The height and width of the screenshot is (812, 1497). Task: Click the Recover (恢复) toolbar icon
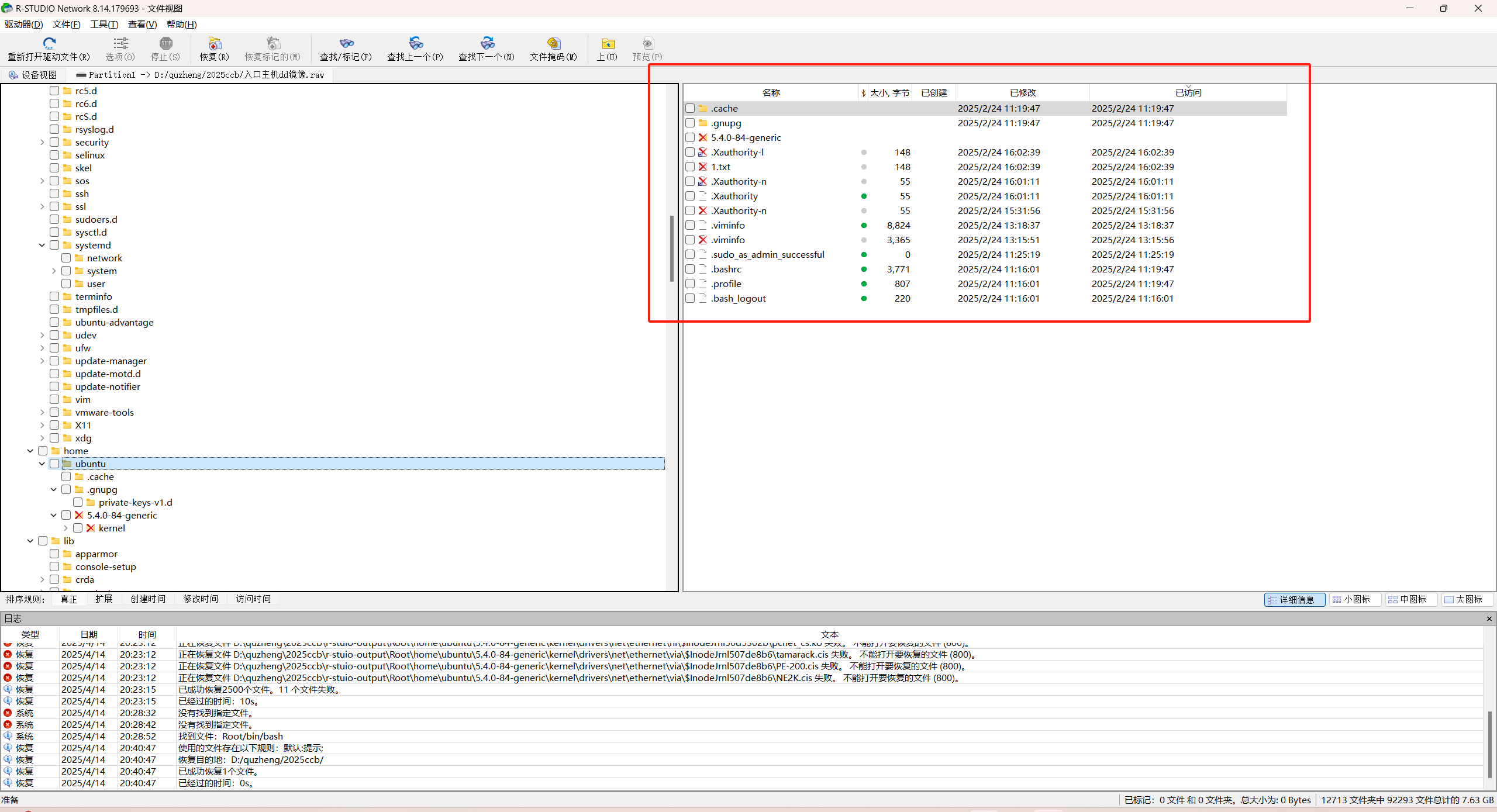click(214, 43)
